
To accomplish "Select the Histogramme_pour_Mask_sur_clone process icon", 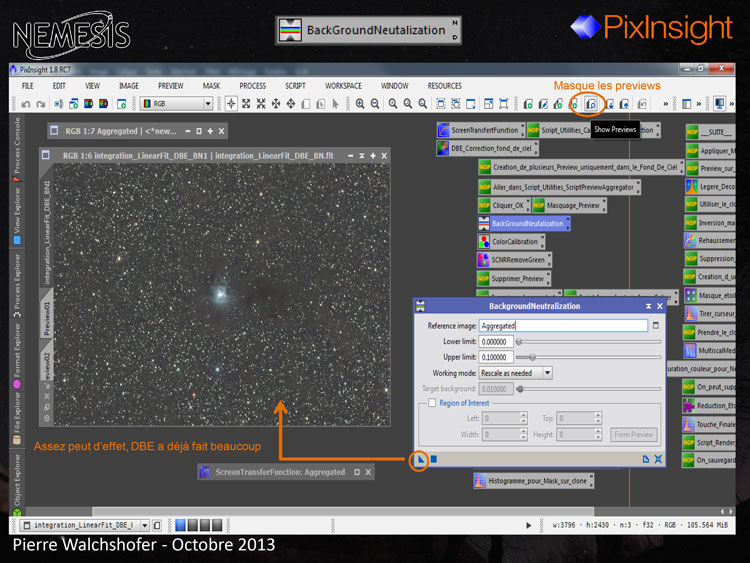I will point(533,481).
